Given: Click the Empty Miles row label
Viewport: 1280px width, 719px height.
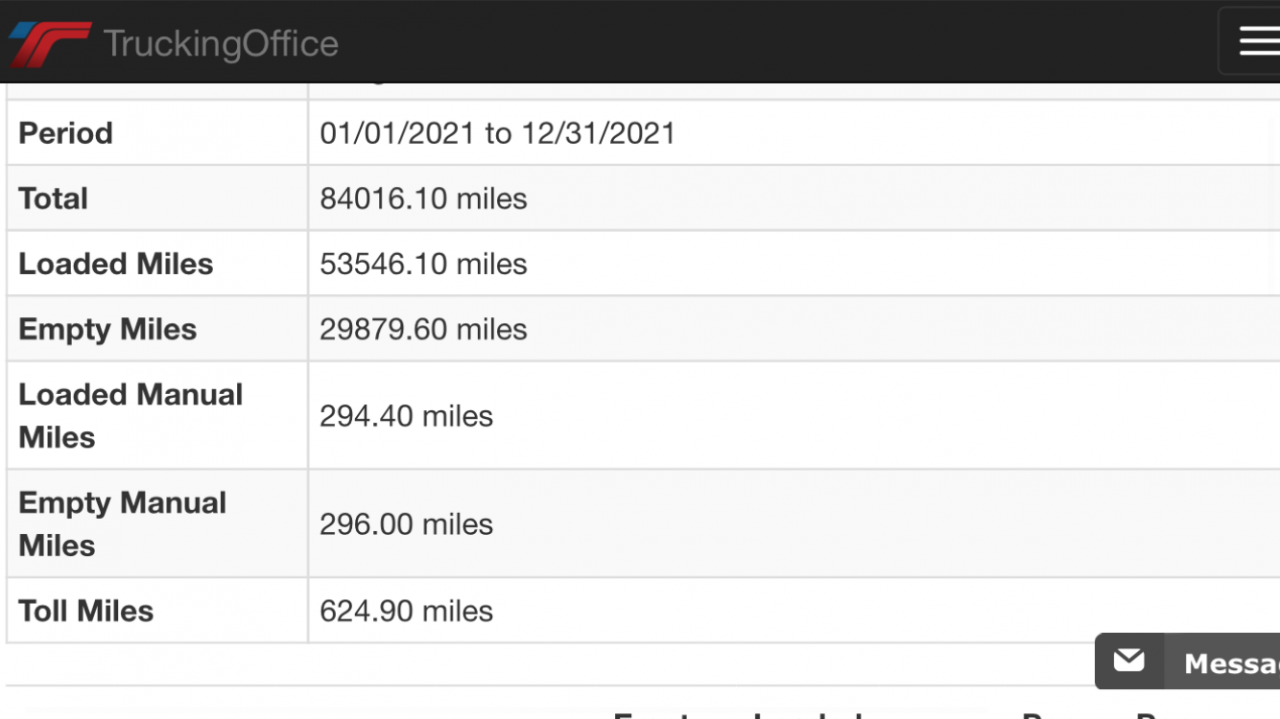Looking at the screenshot, I should [108, 329].
